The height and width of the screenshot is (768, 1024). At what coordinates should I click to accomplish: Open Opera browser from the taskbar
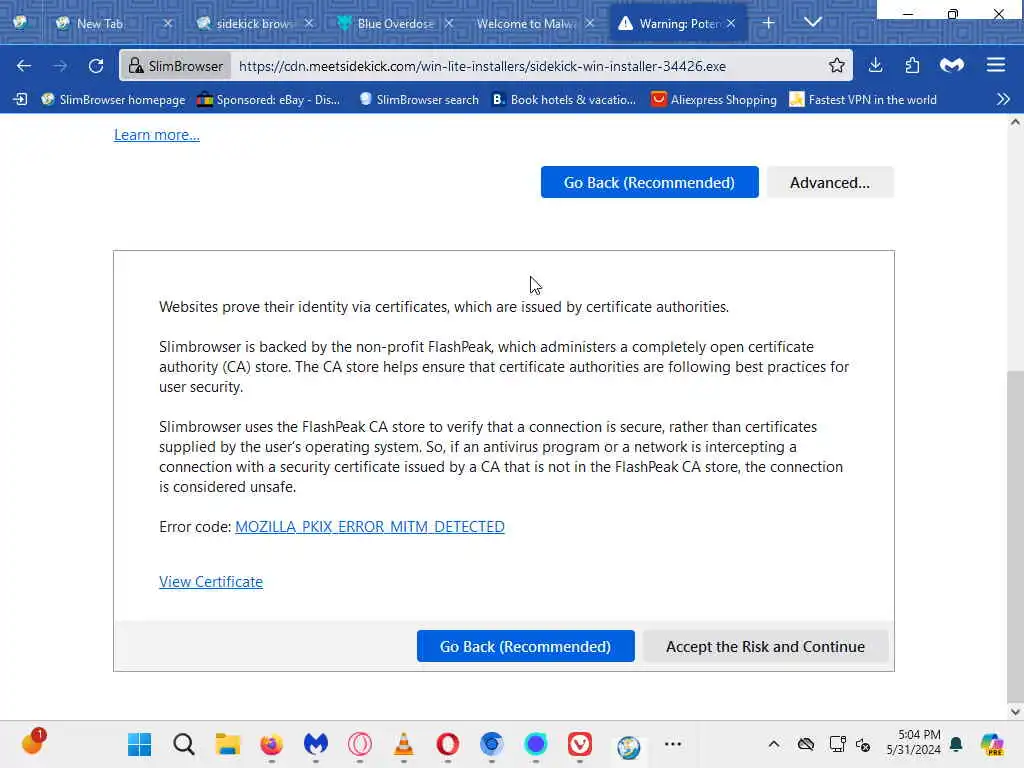(447, 744)
